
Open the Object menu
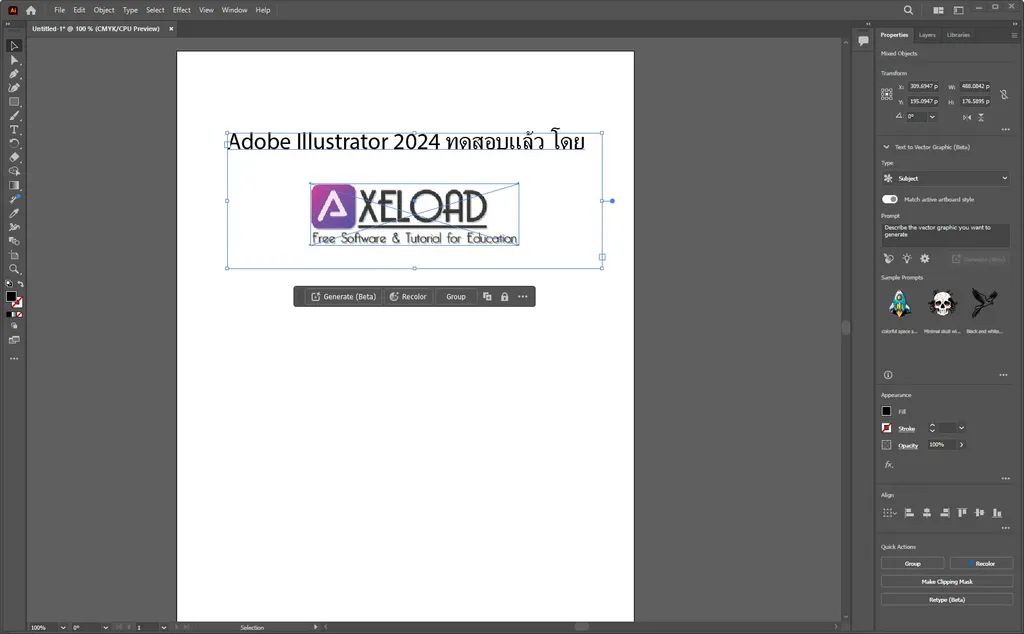[x=104, y=10]
